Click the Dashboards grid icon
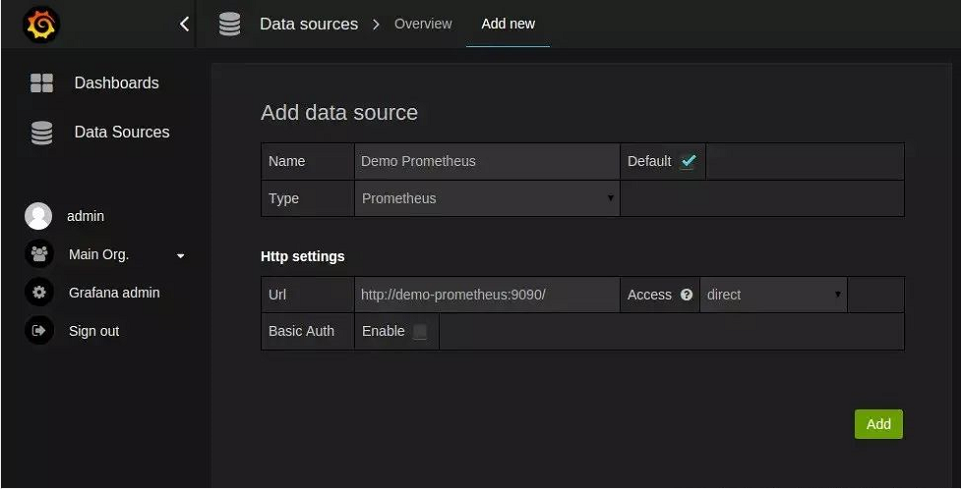 (x=41, y=83)
